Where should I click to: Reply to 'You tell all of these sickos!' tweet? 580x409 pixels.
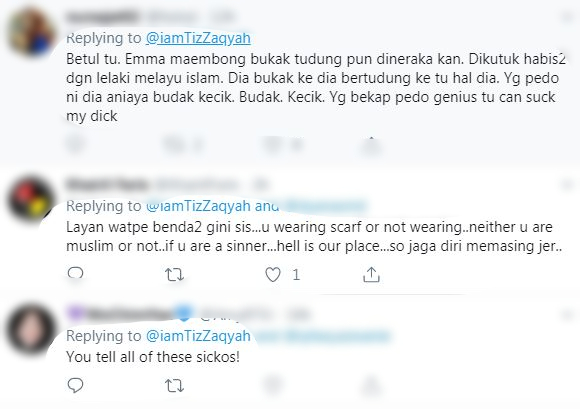(75, 385)
